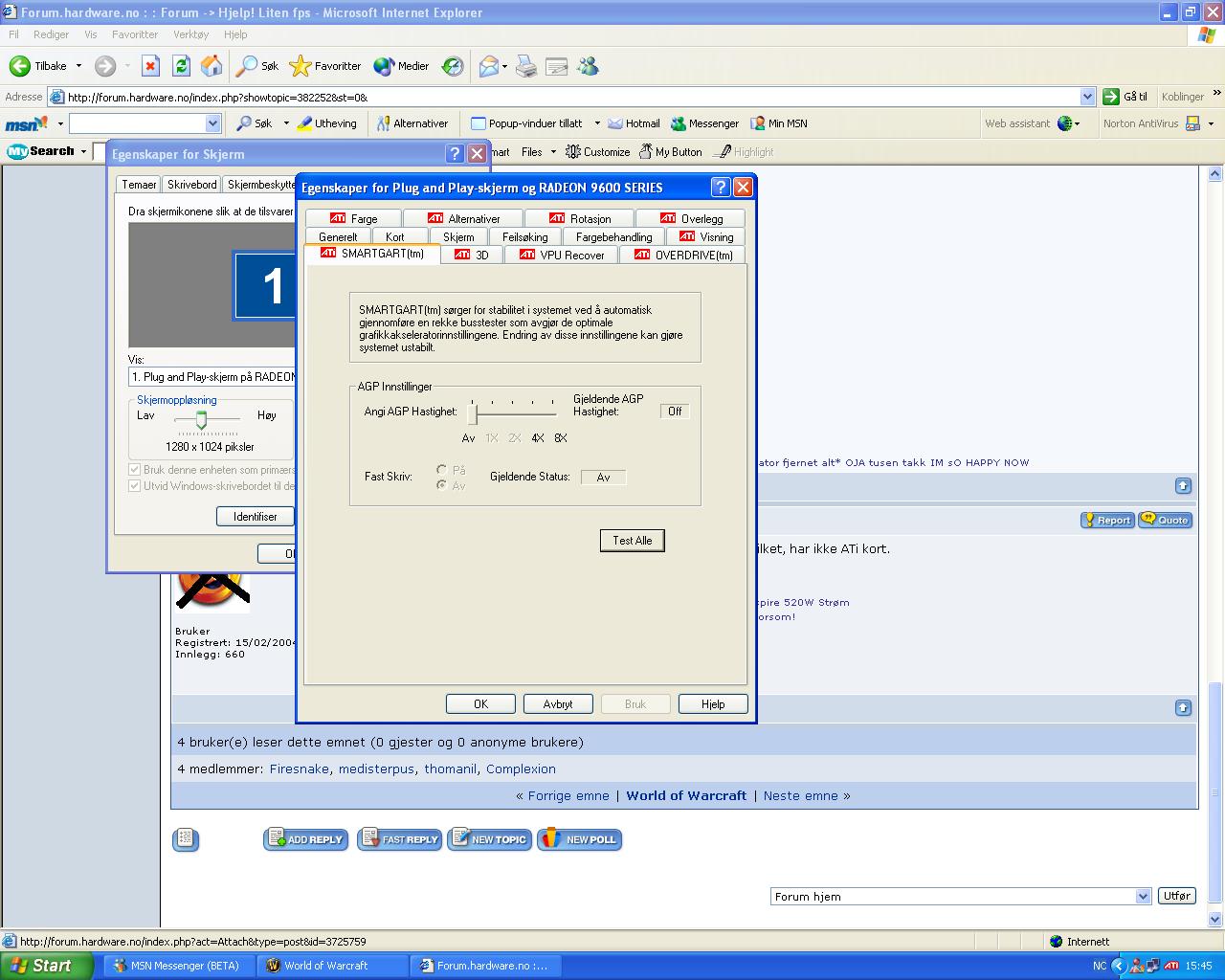
Task: Open the World of Warcraft forum link
Action: click(686, 795)
